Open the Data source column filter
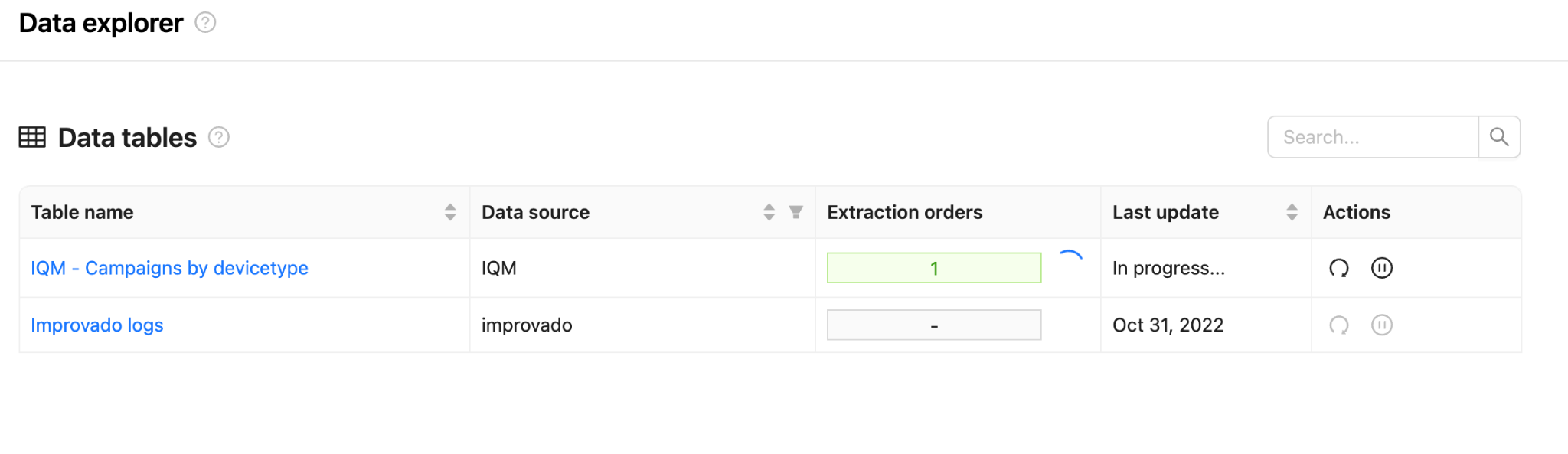 click(796, 212)
